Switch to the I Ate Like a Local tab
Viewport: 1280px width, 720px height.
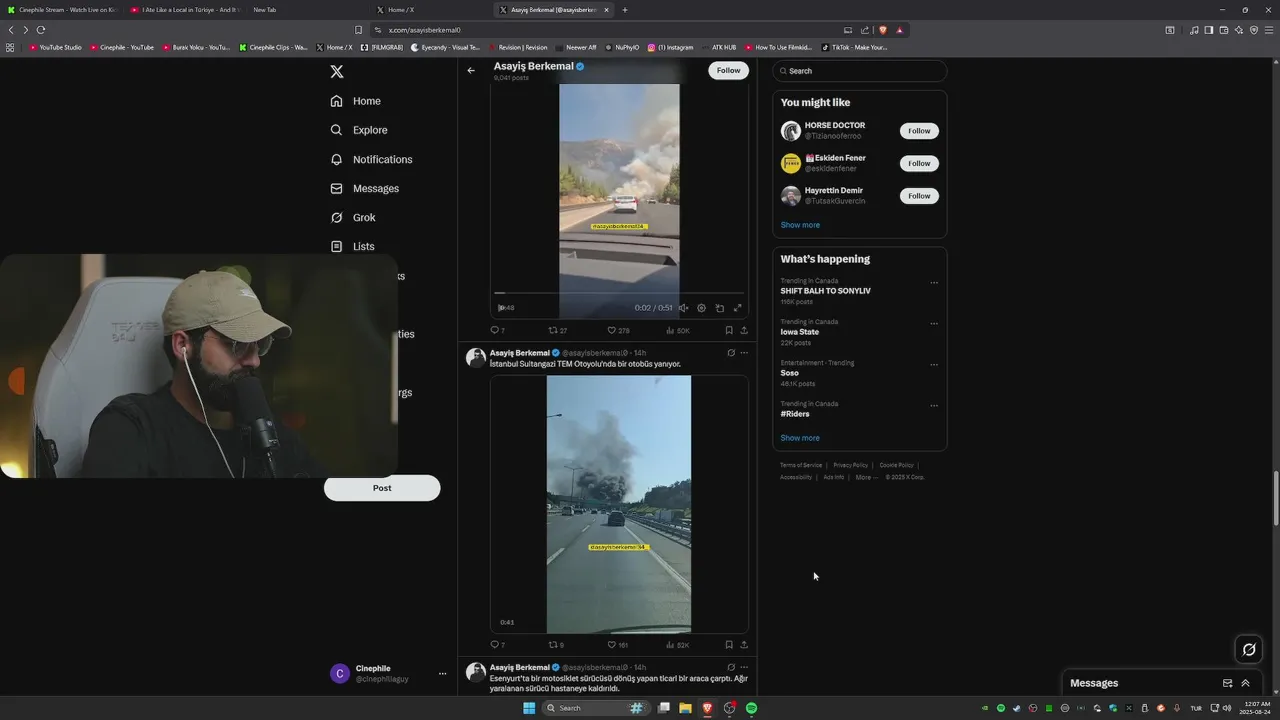tap(185, 10)
